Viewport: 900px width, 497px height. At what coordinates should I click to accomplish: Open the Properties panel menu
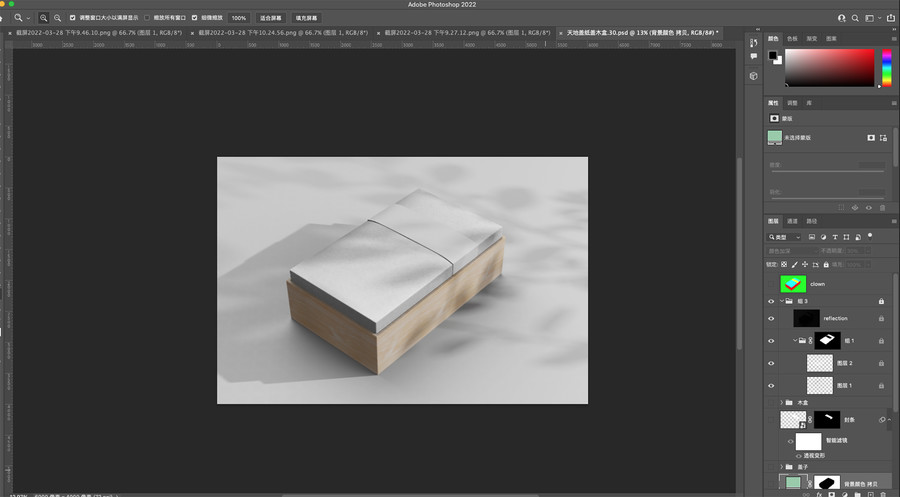point(894,103)
